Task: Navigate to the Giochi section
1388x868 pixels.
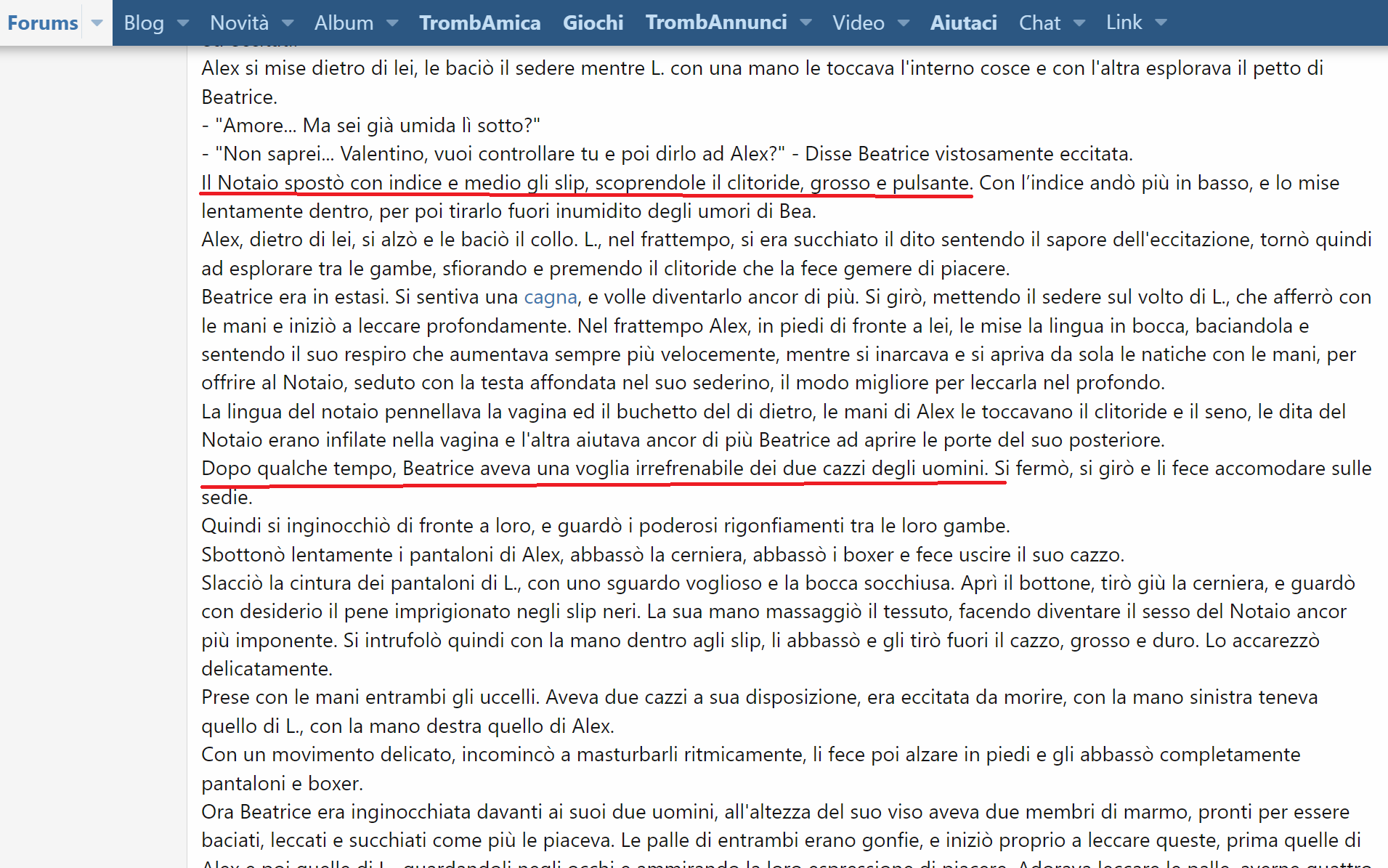Action: point(593,23)
